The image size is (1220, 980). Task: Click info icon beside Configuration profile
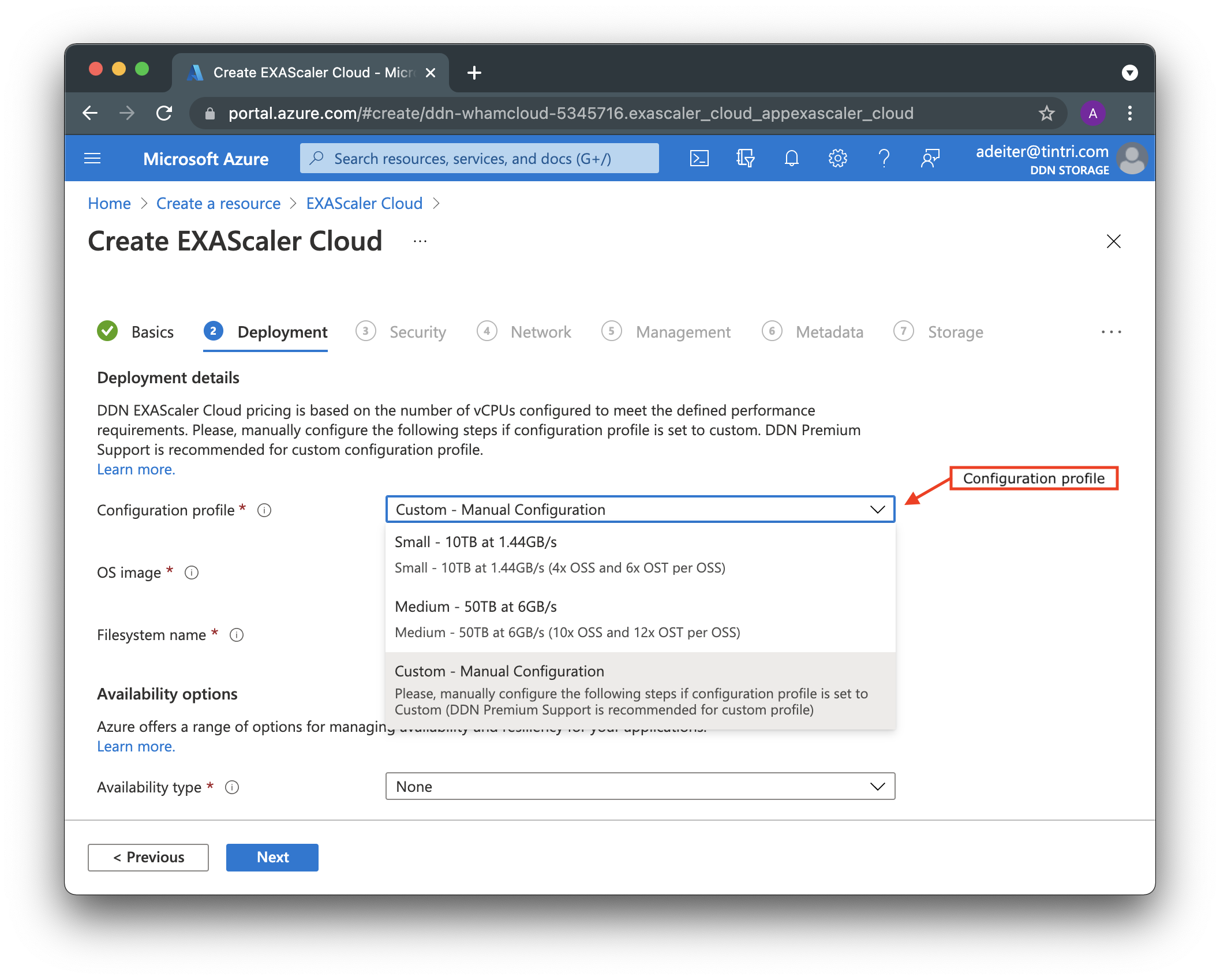pyautogui.click(x=264, y=510)
